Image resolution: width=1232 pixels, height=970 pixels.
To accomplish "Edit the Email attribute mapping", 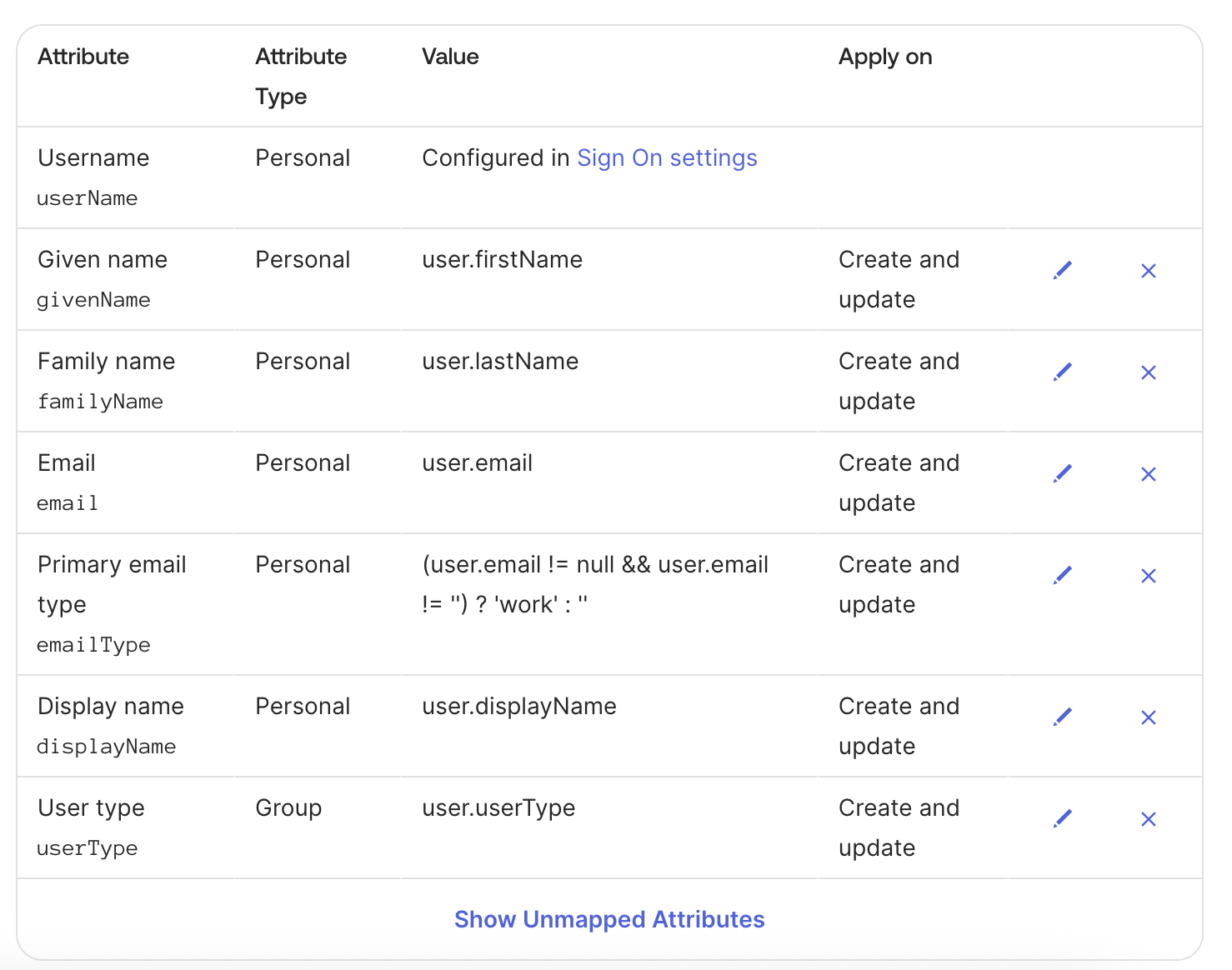I will [x=1063, y=473].
